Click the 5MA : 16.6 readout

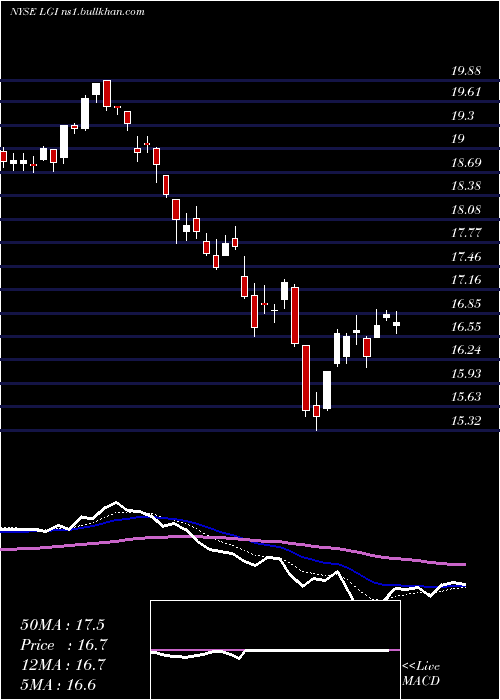point(58,685)
